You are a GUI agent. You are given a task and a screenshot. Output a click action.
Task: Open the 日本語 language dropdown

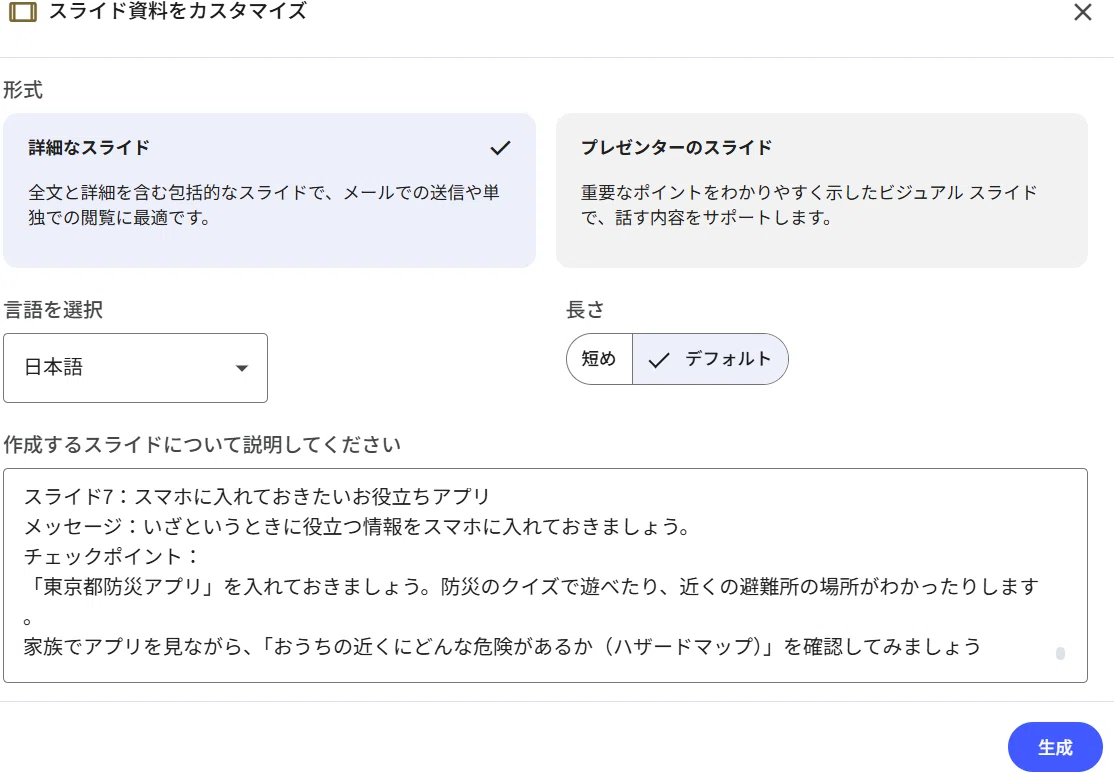click(136, 368)
